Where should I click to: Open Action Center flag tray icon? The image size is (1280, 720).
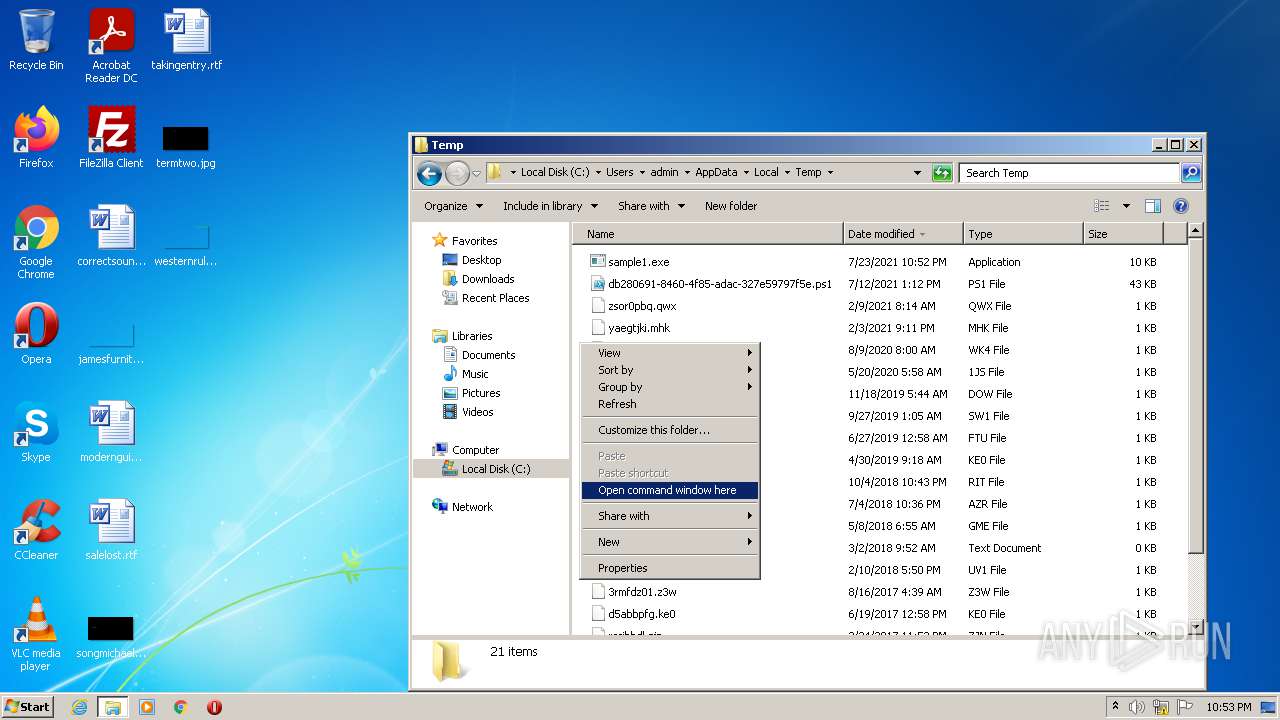pyautogui.click(x=1185, y=707)
